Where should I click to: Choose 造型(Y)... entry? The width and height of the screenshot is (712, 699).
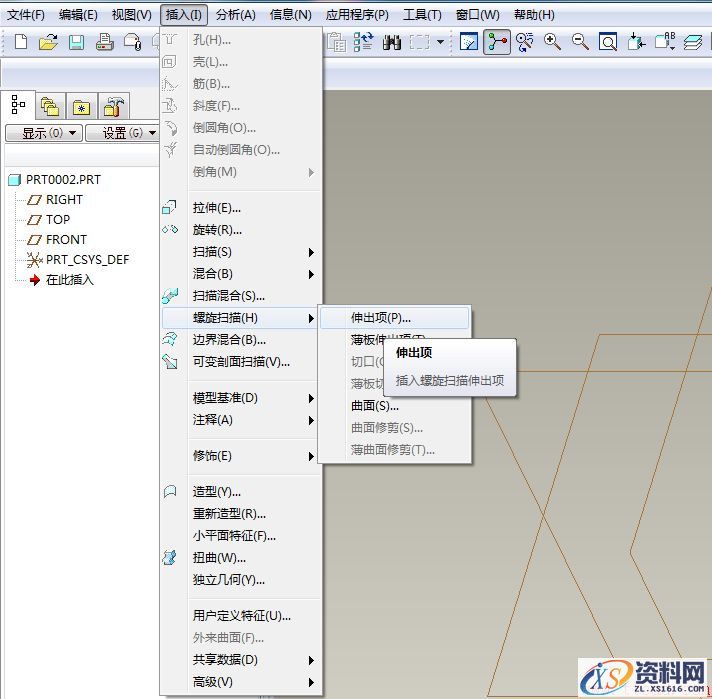pos(241,492)
